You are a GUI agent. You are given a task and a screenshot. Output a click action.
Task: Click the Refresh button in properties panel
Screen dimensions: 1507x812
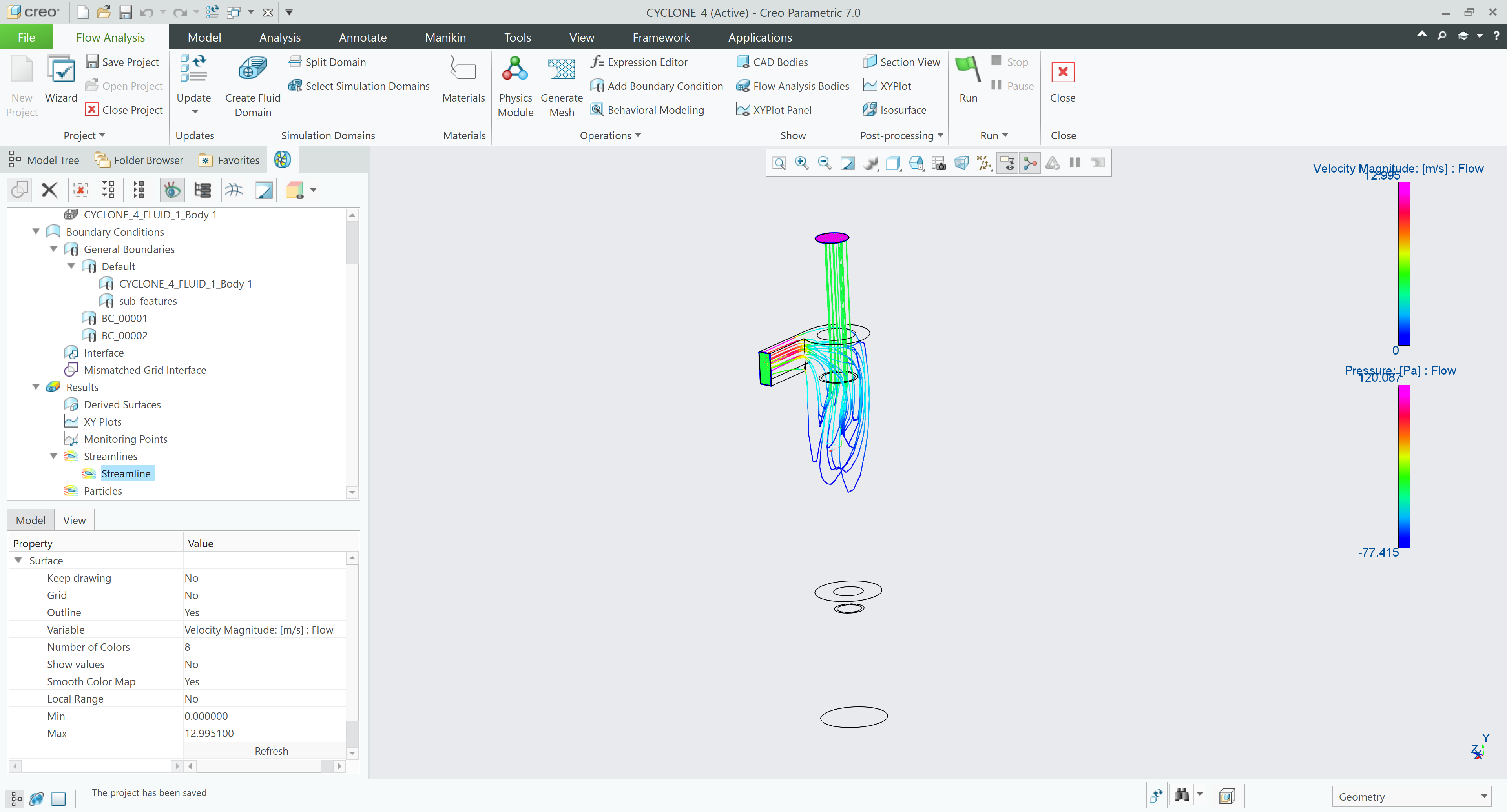[x=271, y=751]
